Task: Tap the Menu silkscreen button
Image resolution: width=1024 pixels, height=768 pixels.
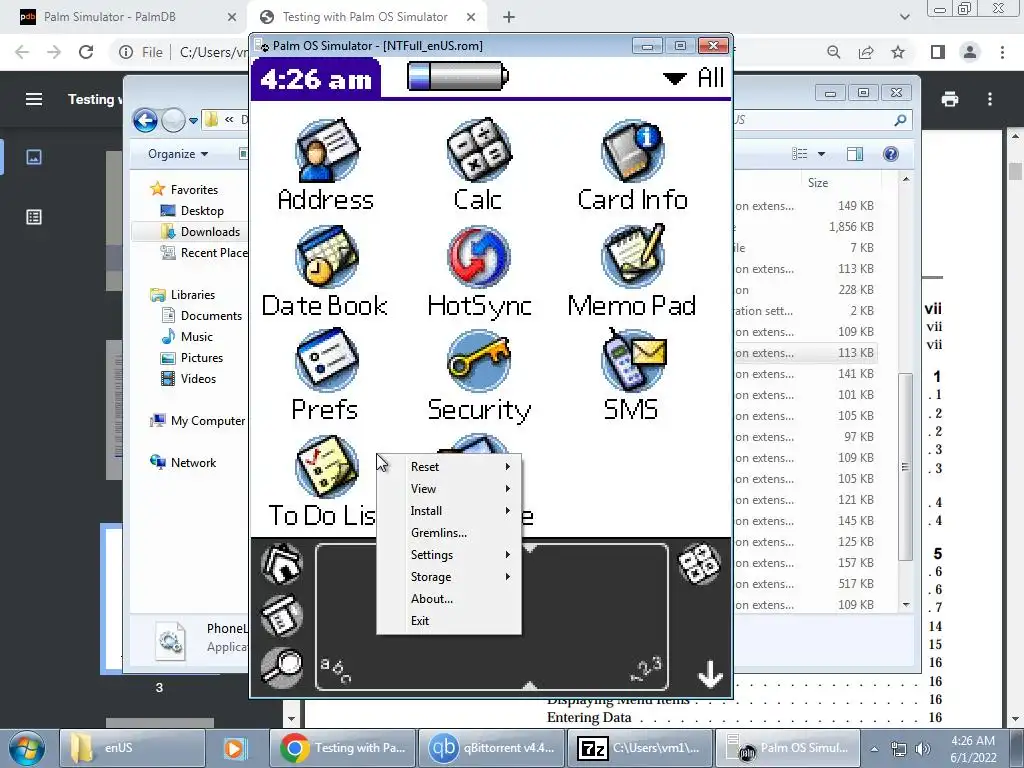Action: coord(281,615)
